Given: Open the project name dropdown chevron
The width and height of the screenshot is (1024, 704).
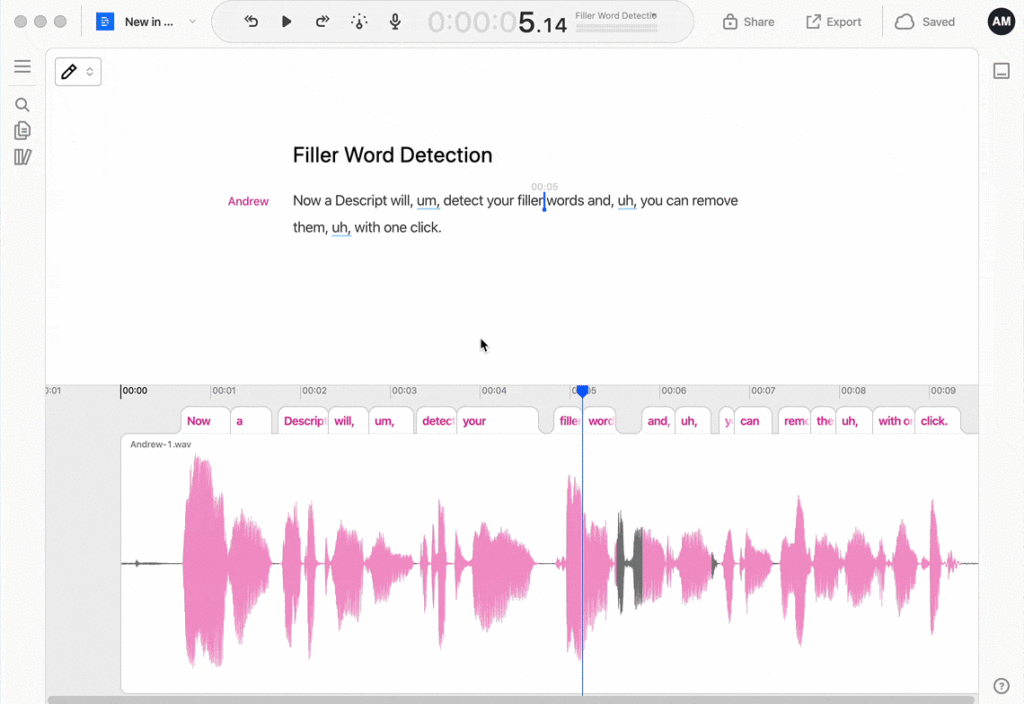Looking at the screenshot, I should tap(192, 22).
